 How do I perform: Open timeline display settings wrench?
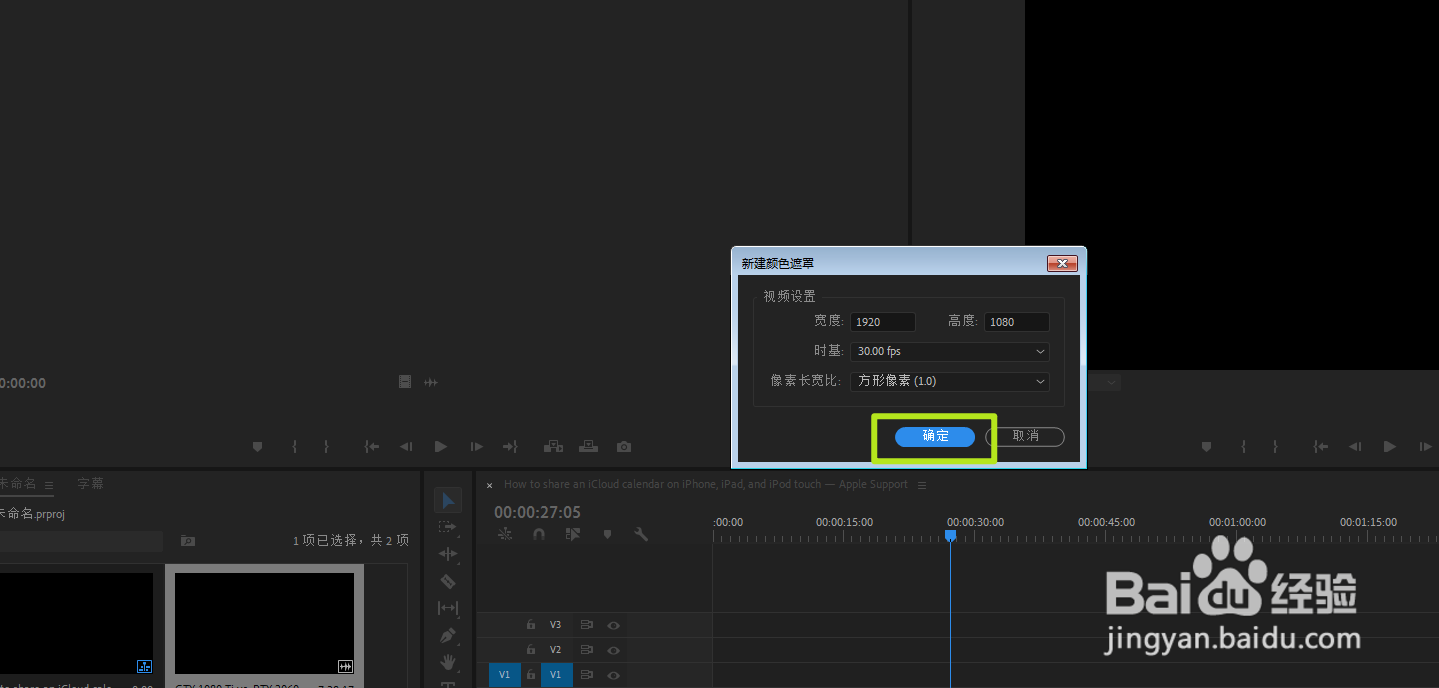tap(641, 535)
